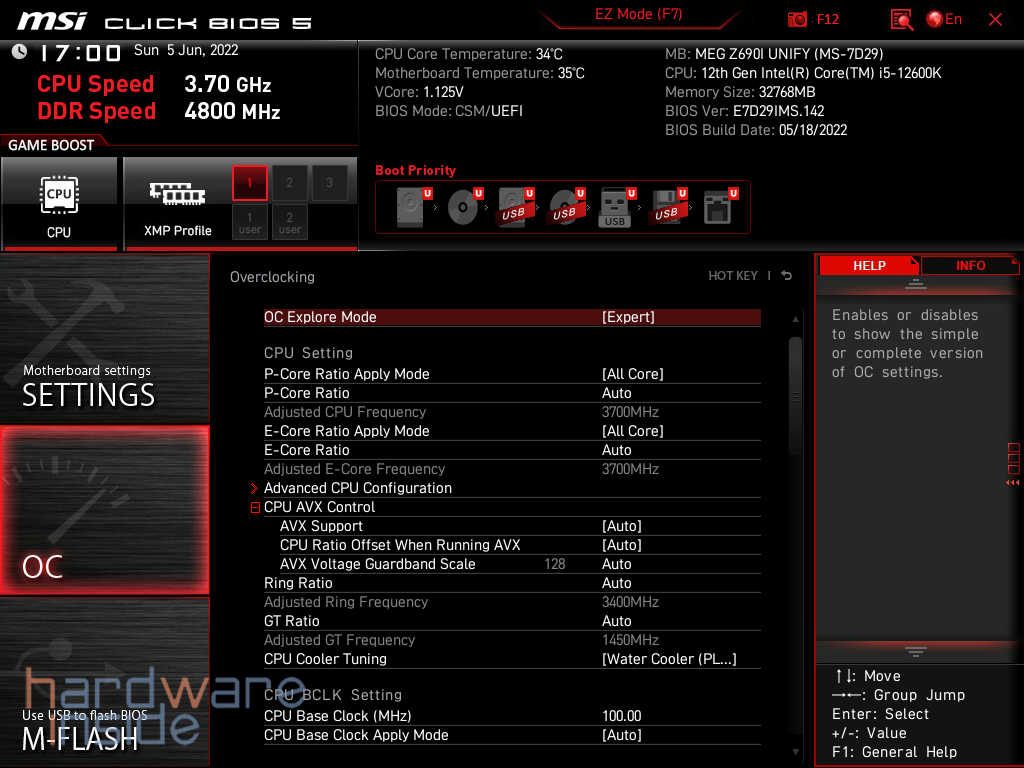Image resolution: width=1024 pixels, height=768 pixels.
Task: Select the CPU overclocking icon
Action: point(59,196)
